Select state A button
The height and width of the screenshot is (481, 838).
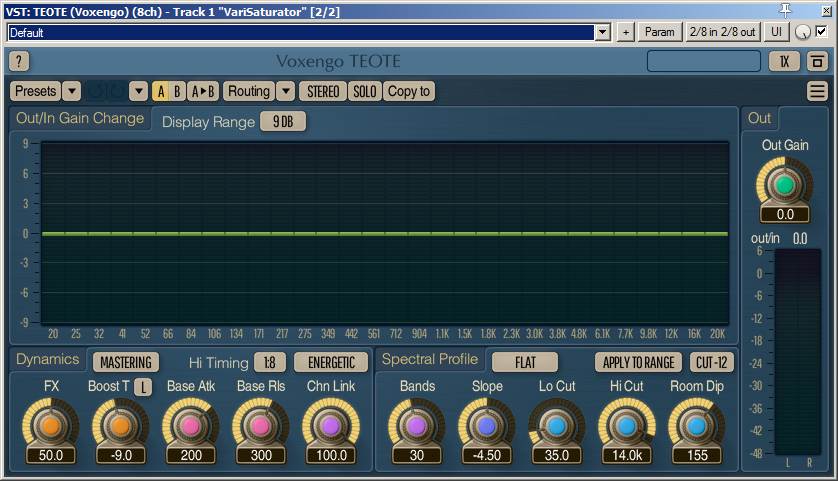point(161,91)
